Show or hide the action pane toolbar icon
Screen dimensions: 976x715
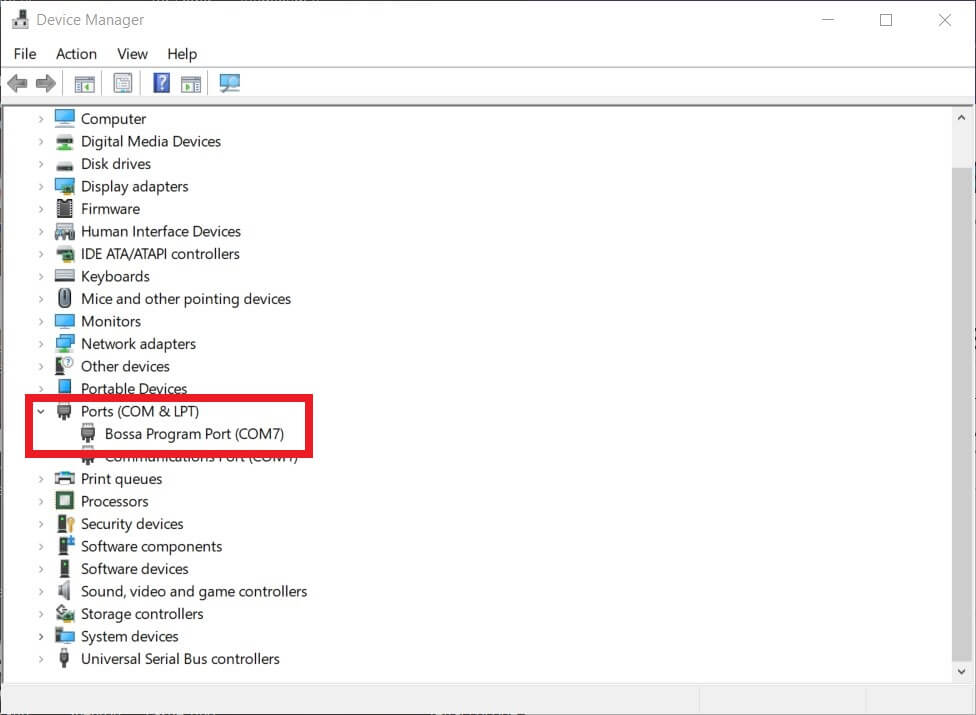[191, 83]
